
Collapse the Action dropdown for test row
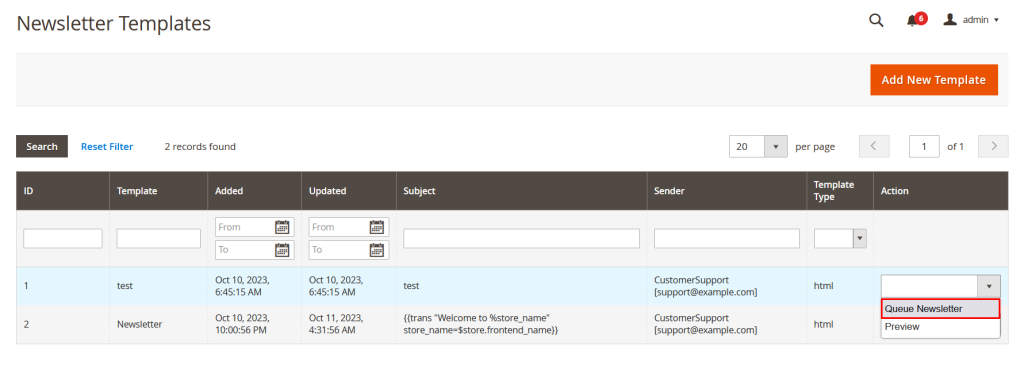pyautogui.click(x=989, y=286)
